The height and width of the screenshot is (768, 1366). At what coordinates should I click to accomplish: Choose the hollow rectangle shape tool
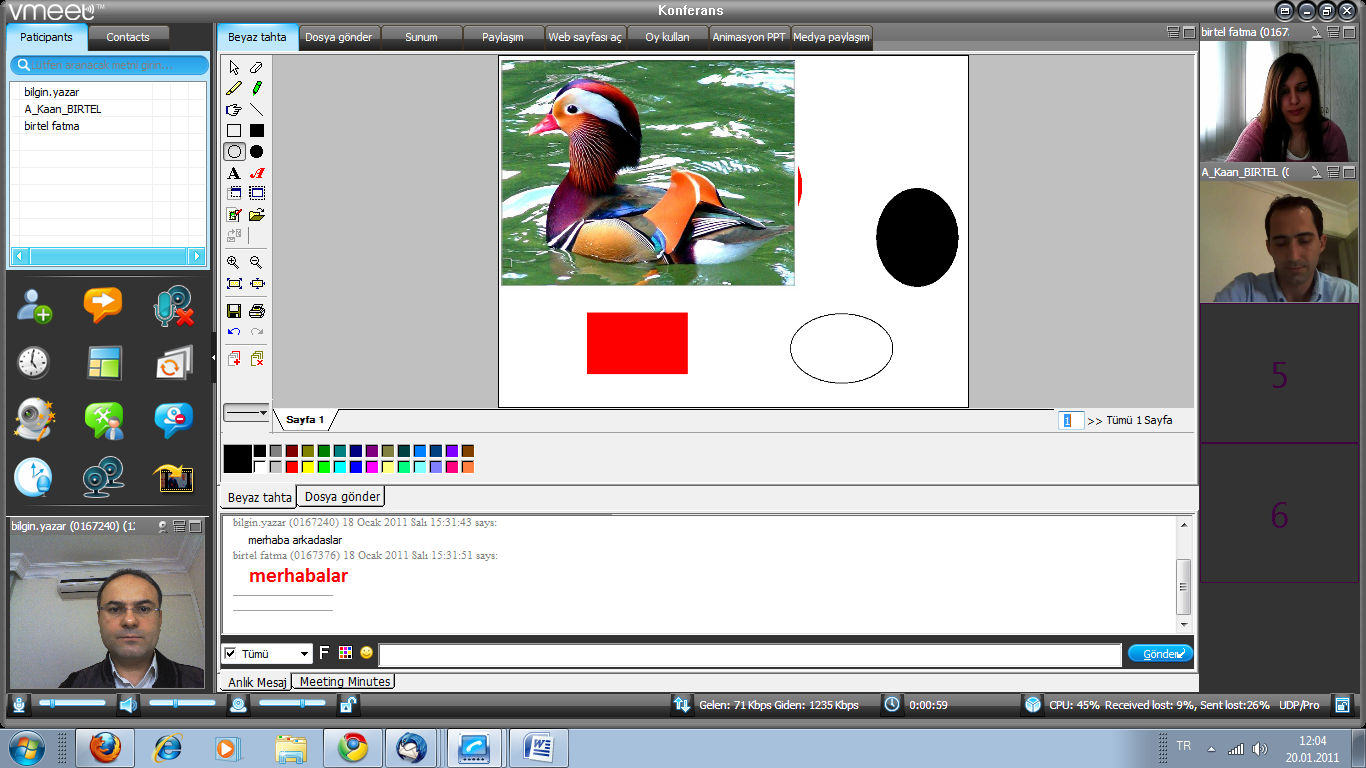[x=234, y=130]
